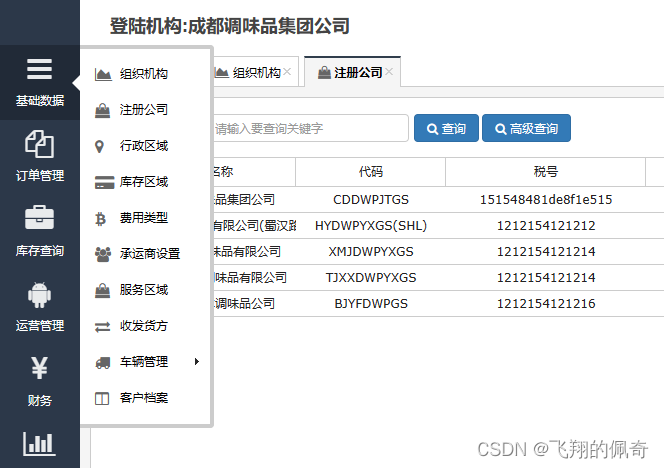664x468 pixels.
Task: Click tax number 1212154121214 in XMJDWPYXGS row
Action: (x=545, y=252)
